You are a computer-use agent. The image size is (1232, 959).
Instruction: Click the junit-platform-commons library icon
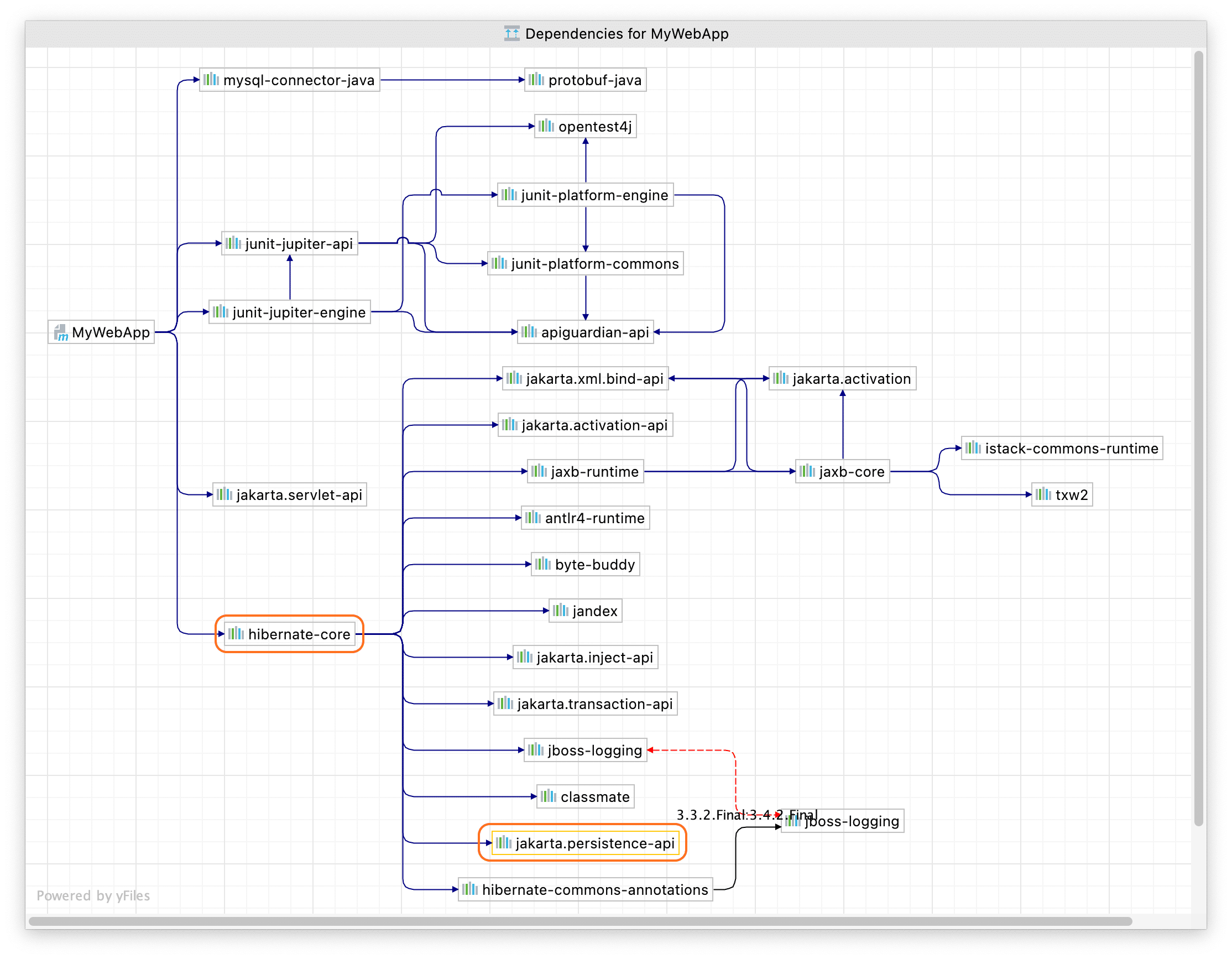499,263
